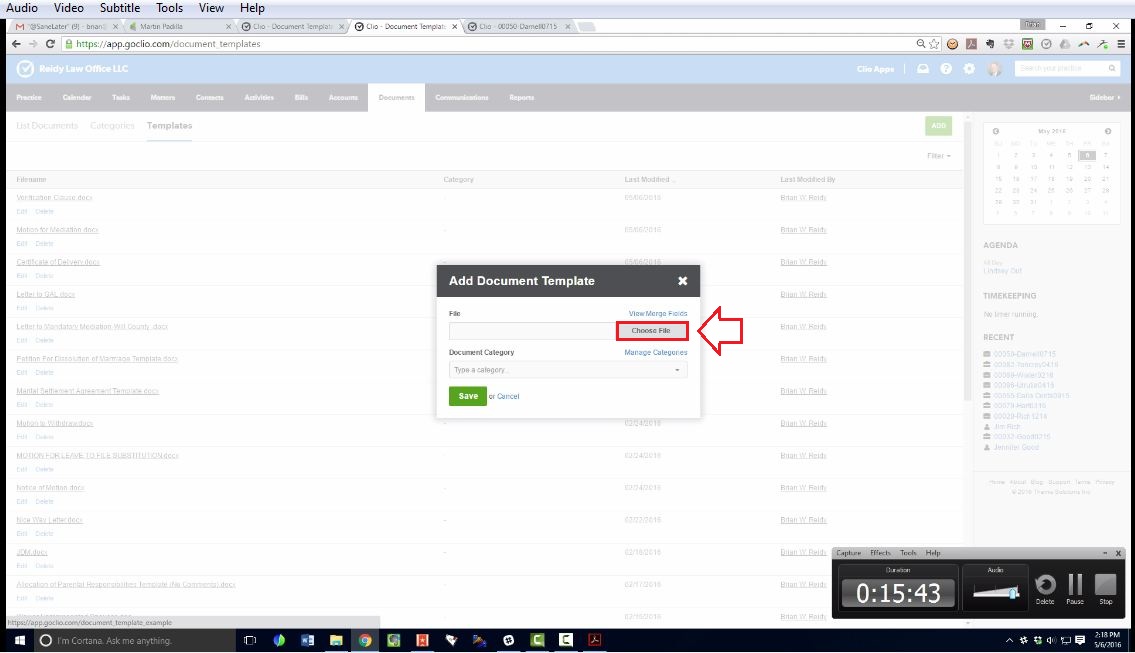
Task: Open the View Merge Fields link
Action: pyautogui.click(x=658, y=313)
